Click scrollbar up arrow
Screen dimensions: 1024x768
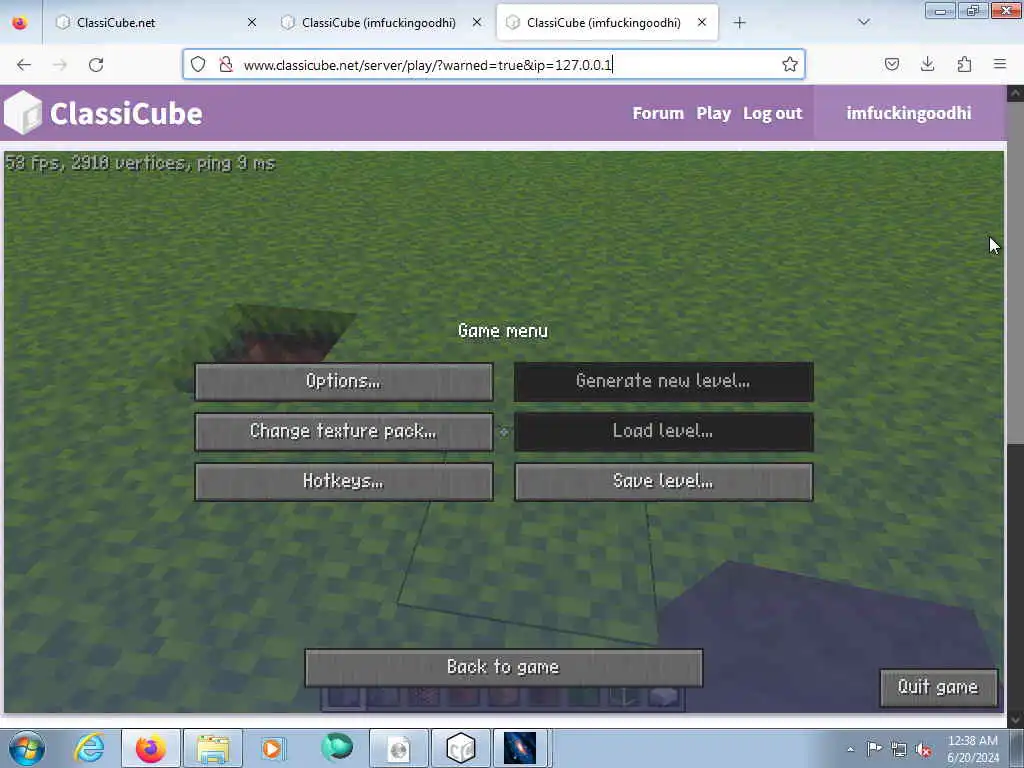[1015, 93]
